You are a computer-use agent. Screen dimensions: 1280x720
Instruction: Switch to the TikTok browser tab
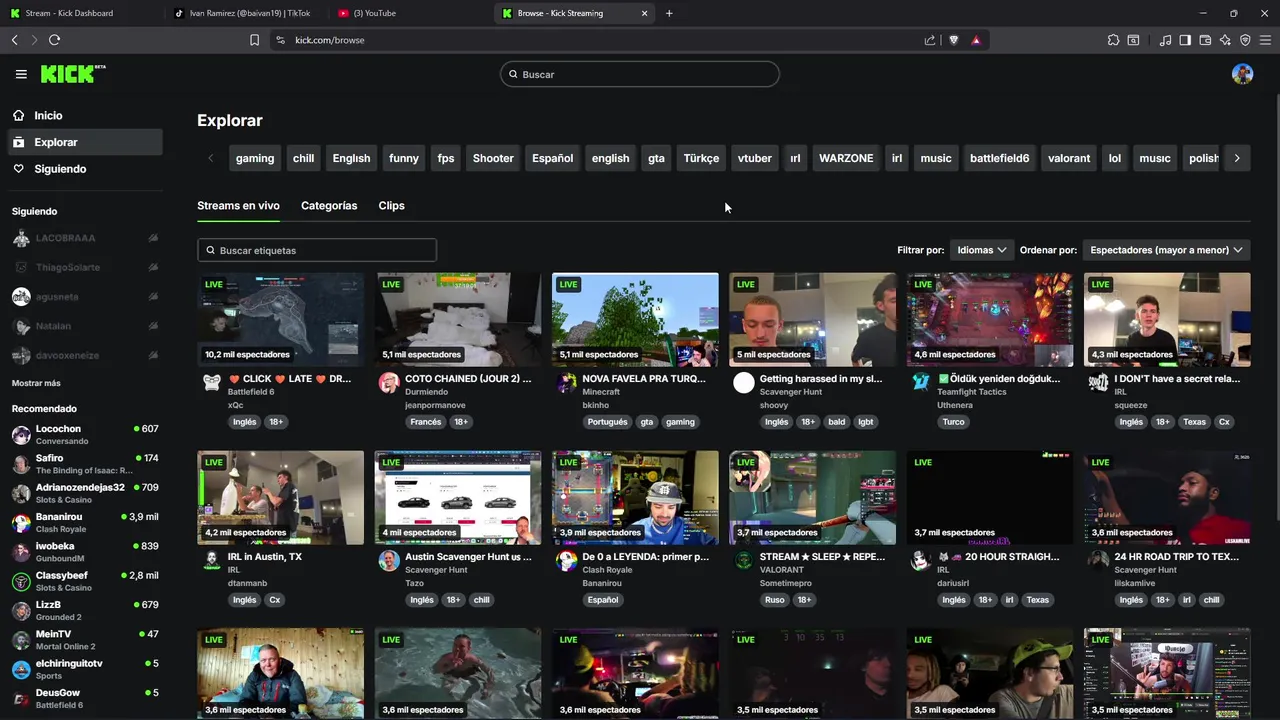(243, 13)
